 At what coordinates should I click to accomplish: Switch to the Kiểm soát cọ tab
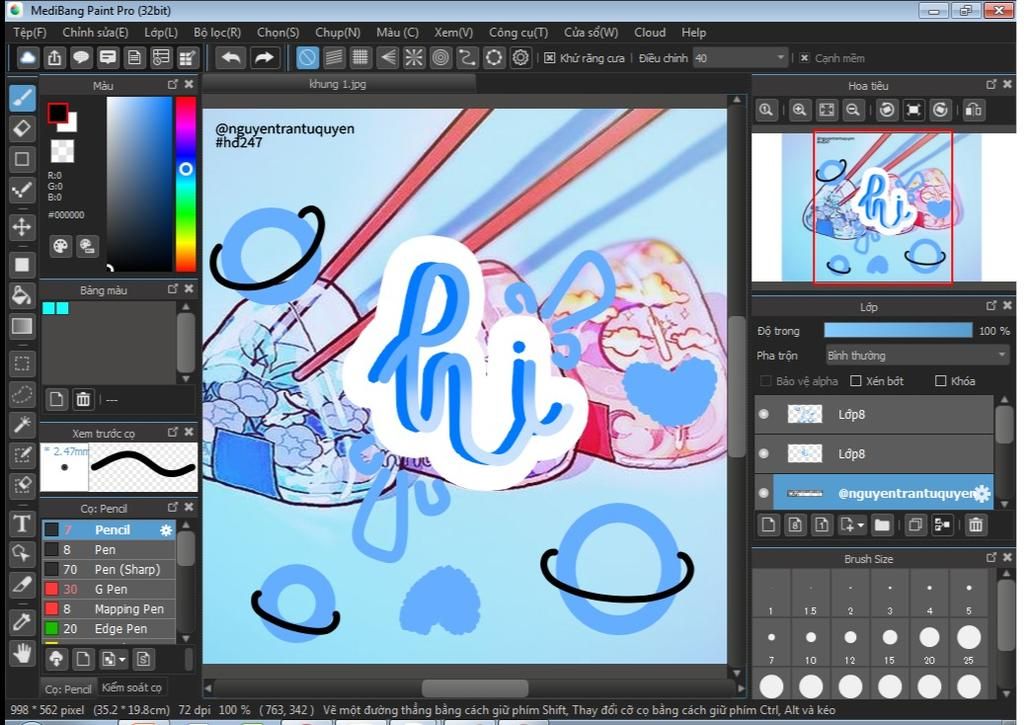[131, 688]
